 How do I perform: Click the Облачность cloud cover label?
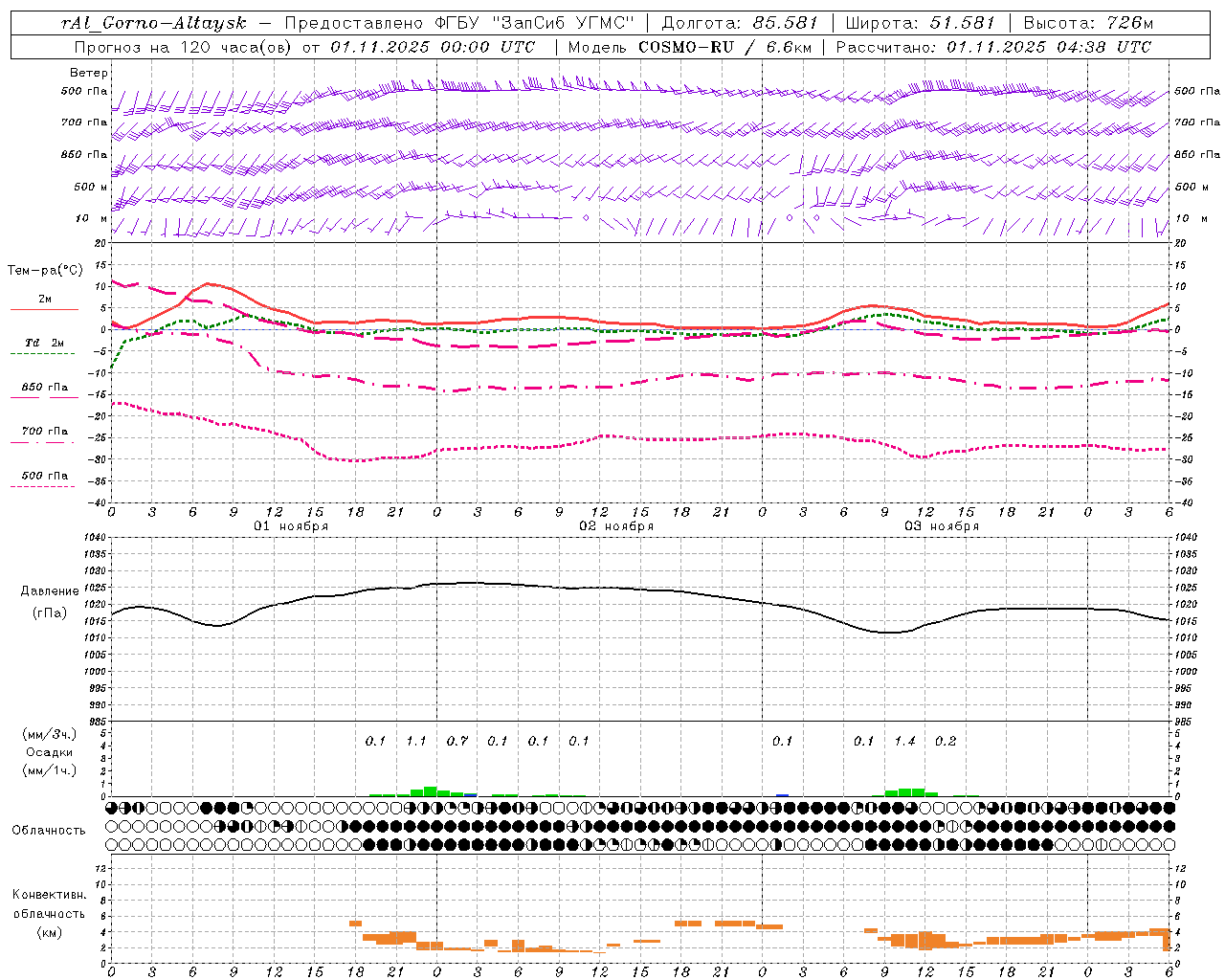point(49,830)
